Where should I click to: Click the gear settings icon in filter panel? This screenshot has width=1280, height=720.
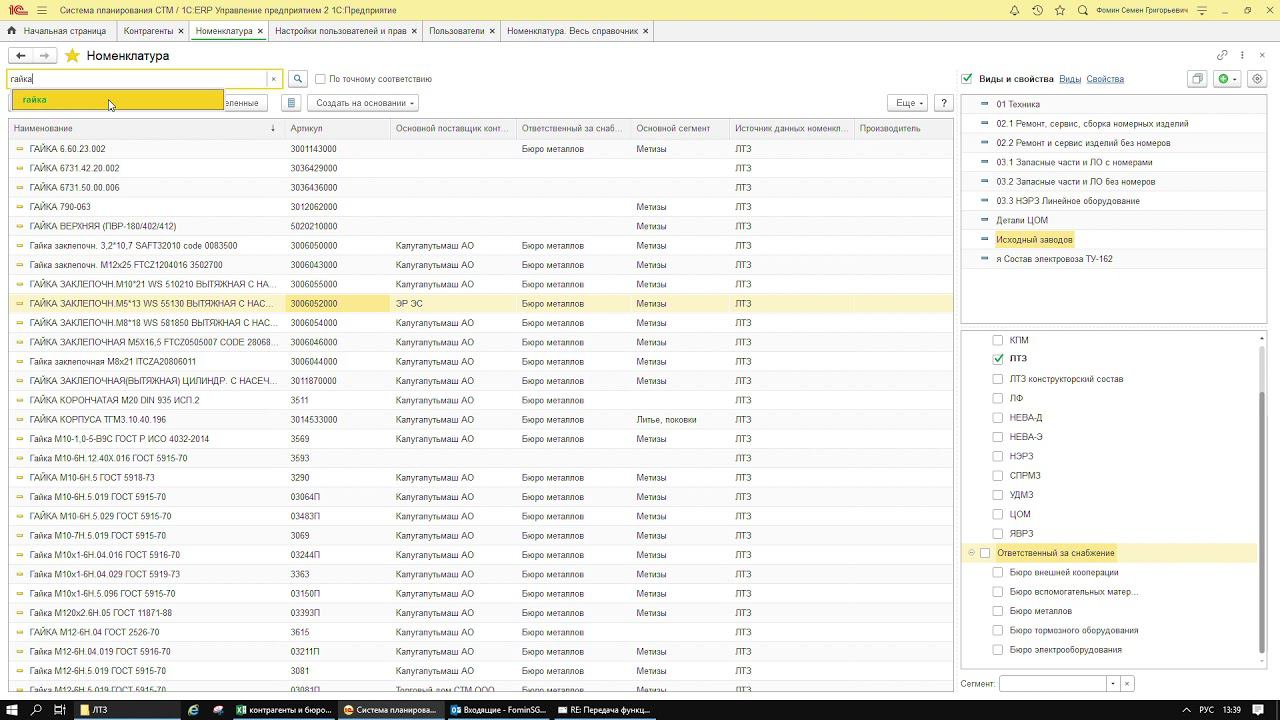pyautogui.click(x=1257, y=79)
